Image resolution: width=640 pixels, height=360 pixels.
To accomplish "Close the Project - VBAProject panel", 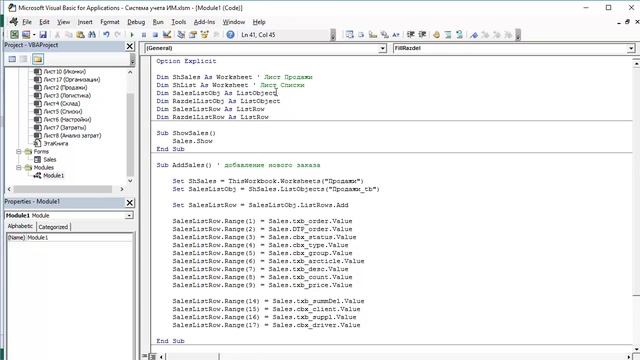I will 130,46.
